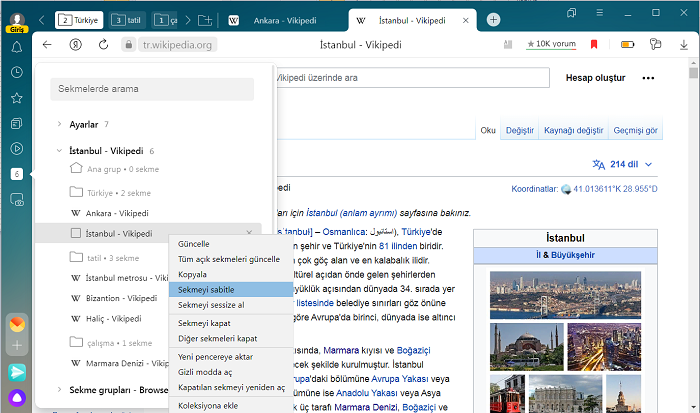
Task: Open collections icon in sidebar
Action: 17,123
